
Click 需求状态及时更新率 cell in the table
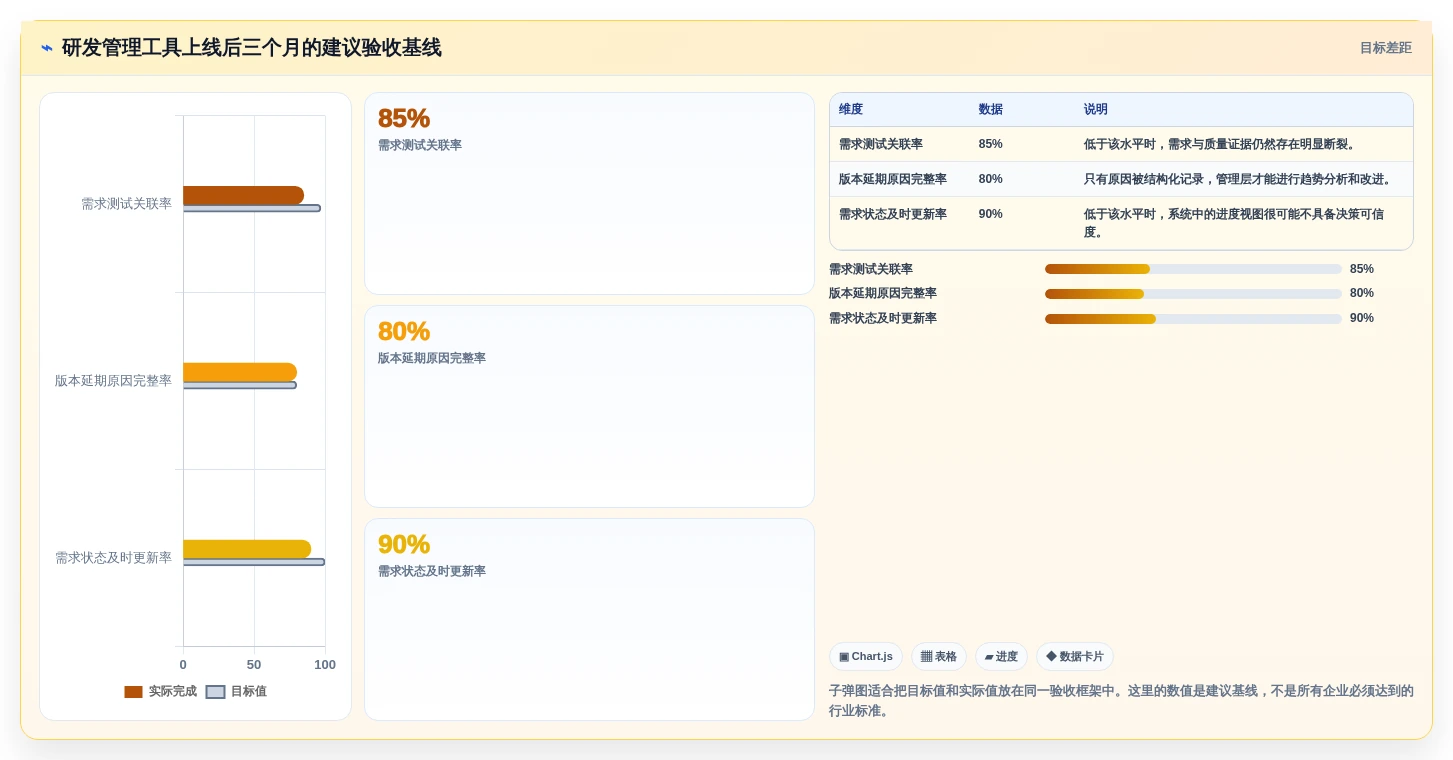[893, 214]
